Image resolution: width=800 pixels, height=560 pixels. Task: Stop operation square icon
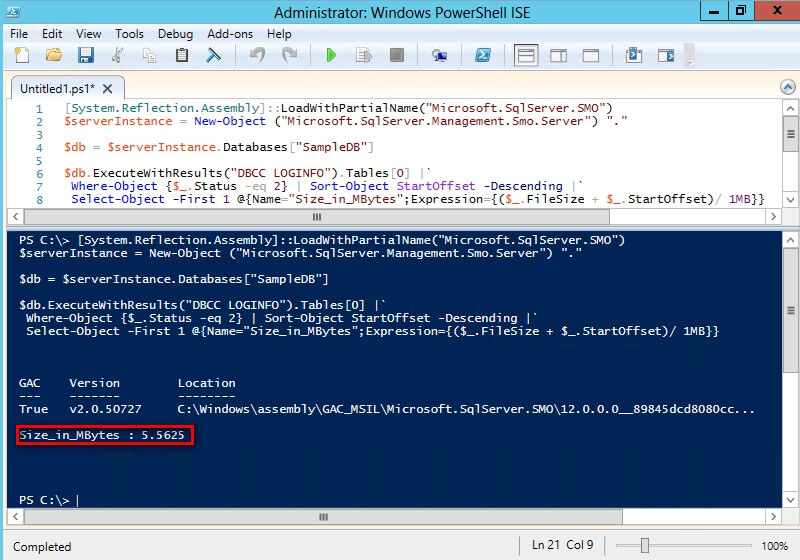click(396, 55)
